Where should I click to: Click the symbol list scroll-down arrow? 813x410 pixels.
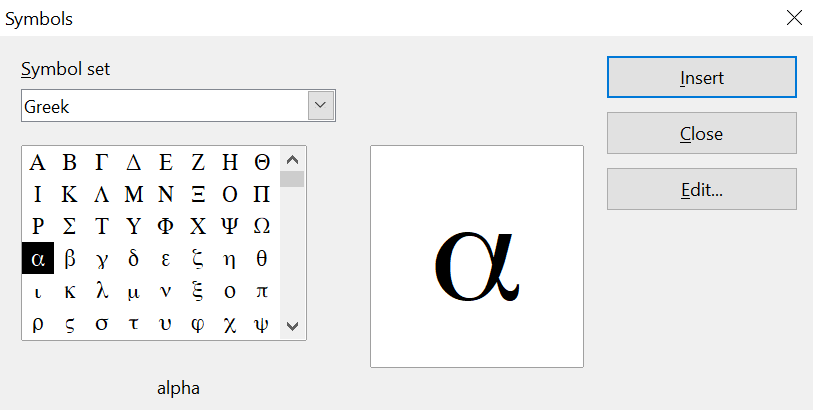[292, 326]
